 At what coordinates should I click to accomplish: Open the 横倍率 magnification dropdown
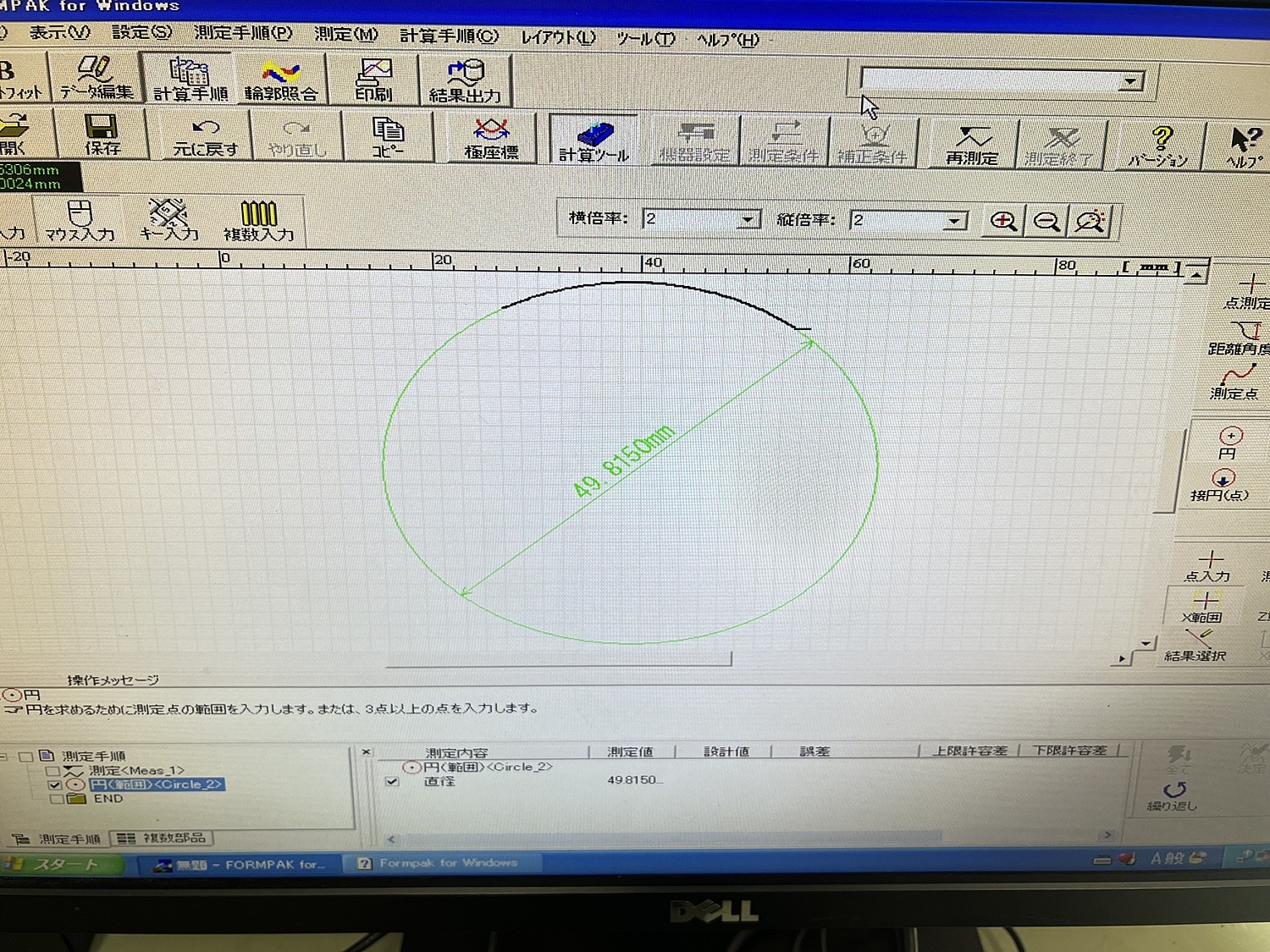click(747, 219)
